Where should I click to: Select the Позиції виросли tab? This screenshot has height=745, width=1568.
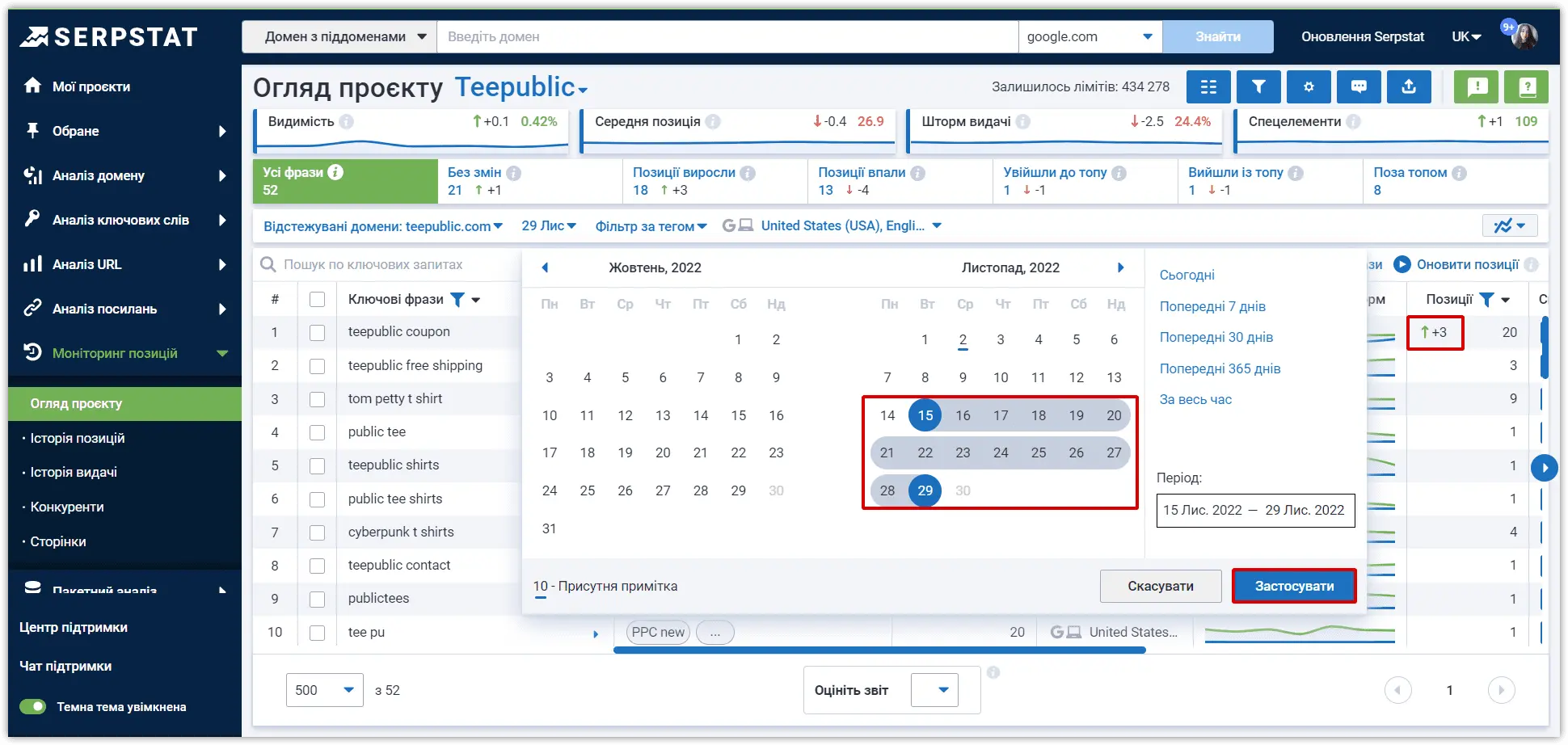(714, 181)
